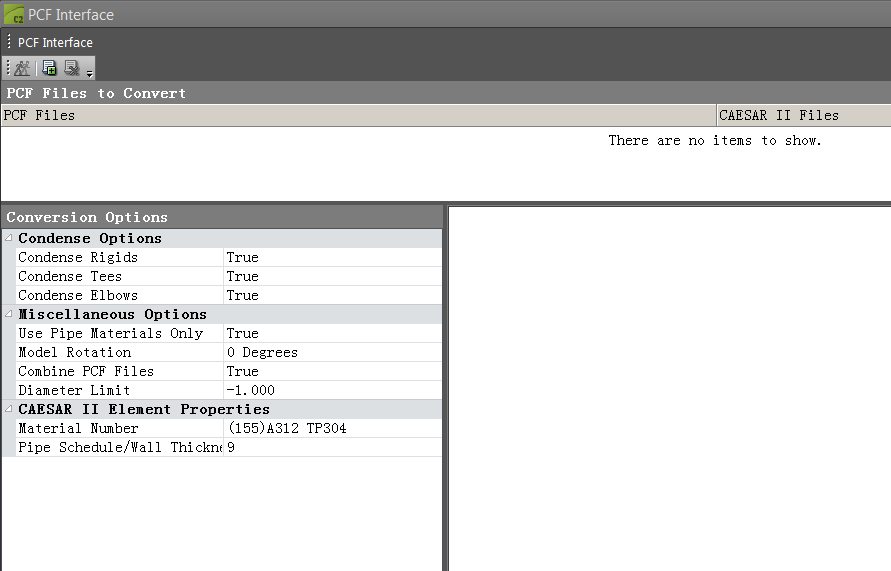Select the Condense Rigids True value
Screen dimensions: 891x571
332,257
